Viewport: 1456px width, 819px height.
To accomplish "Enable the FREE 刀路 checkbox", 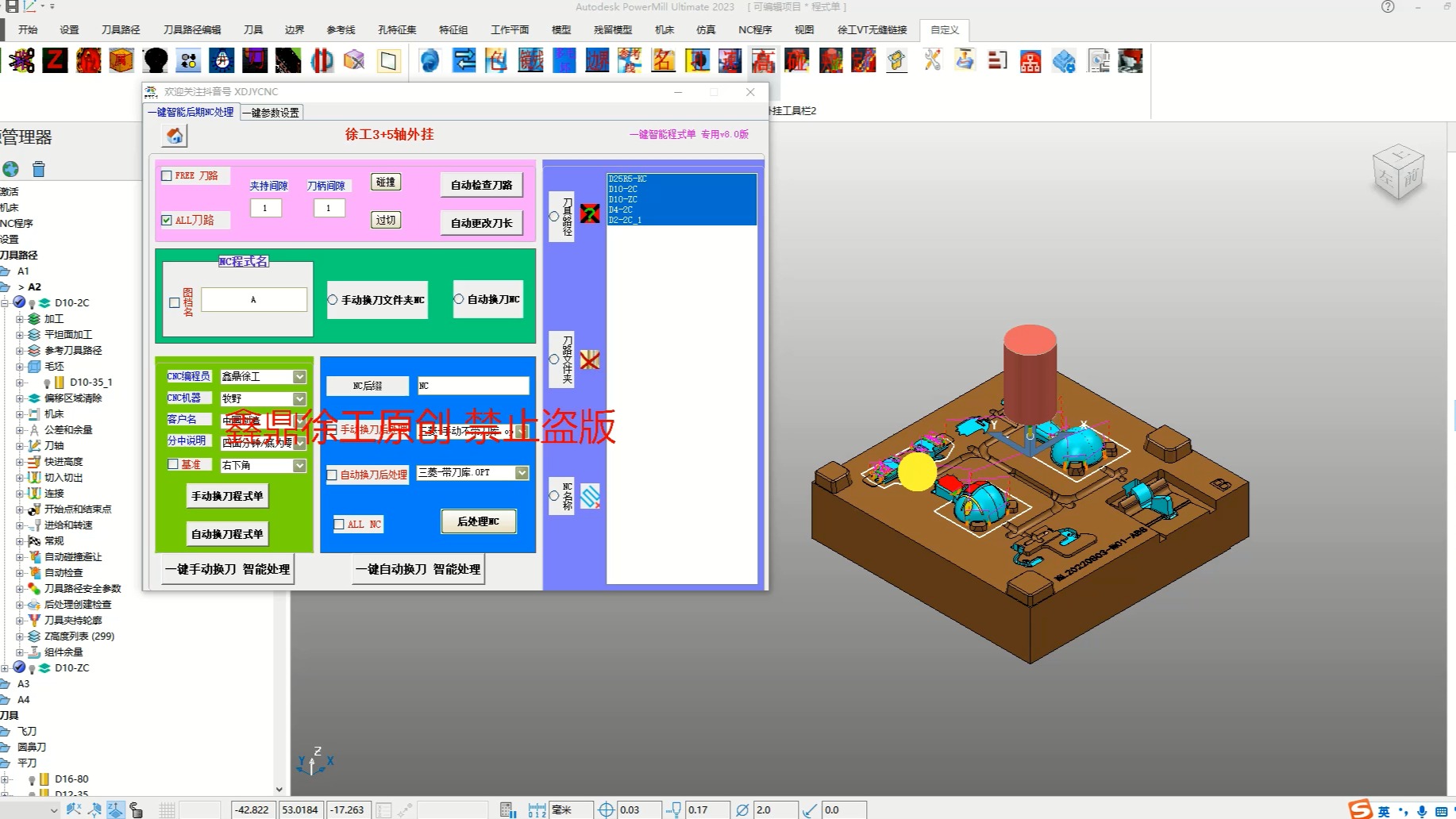I will (167, 176).
